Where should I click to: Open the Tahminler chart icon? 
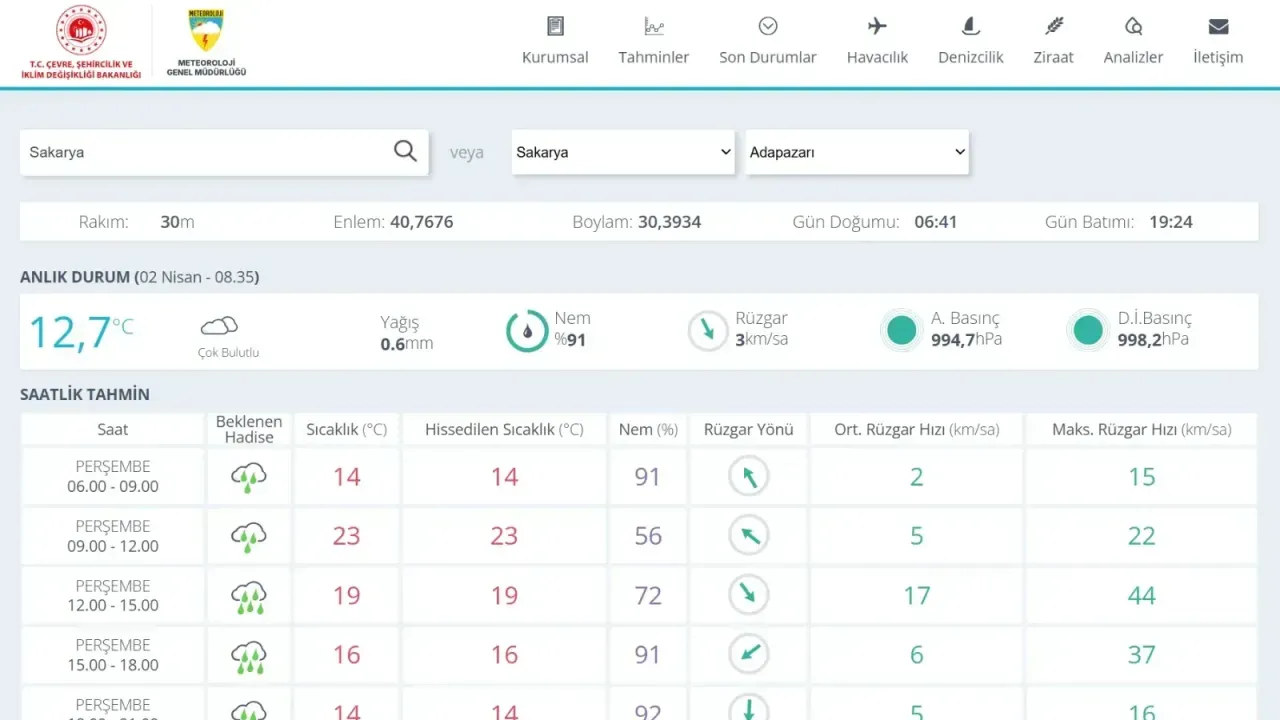coord(654,26)
